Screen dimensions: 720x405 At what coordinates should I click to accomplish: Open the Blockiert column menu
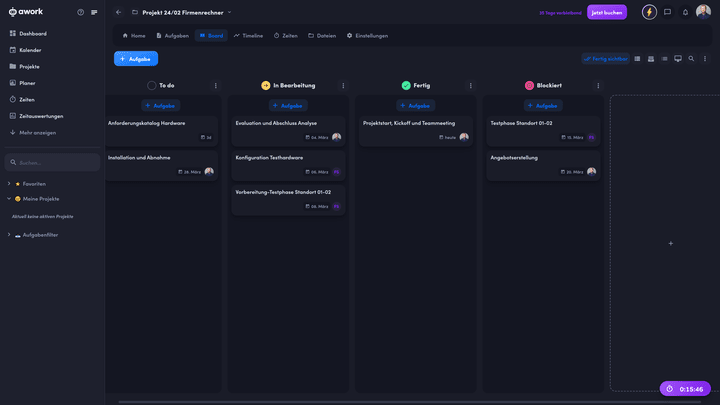point(598,85)
